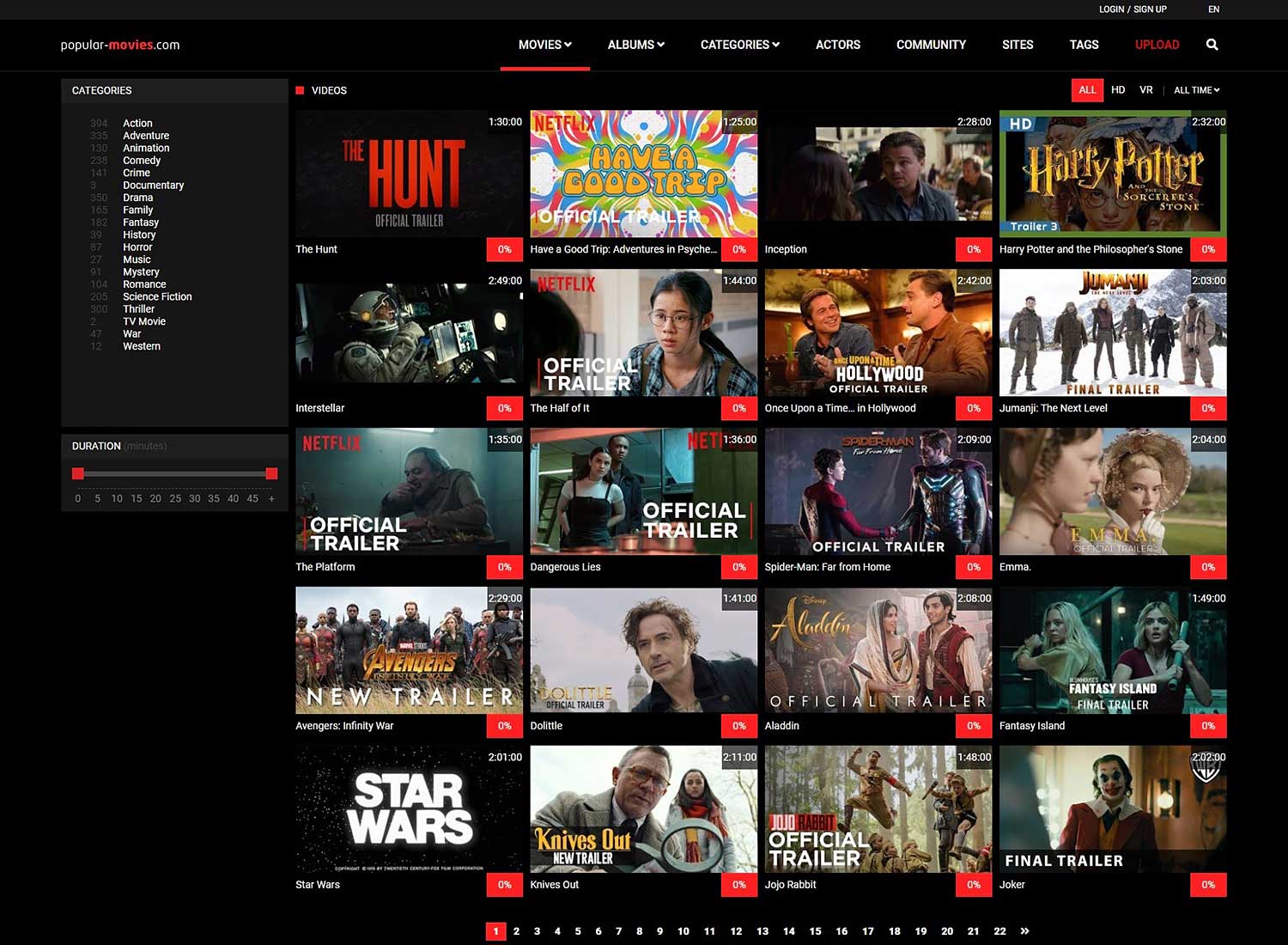Pick the Comedy category
Screen dimensions: 1288x945
[142, 161]
